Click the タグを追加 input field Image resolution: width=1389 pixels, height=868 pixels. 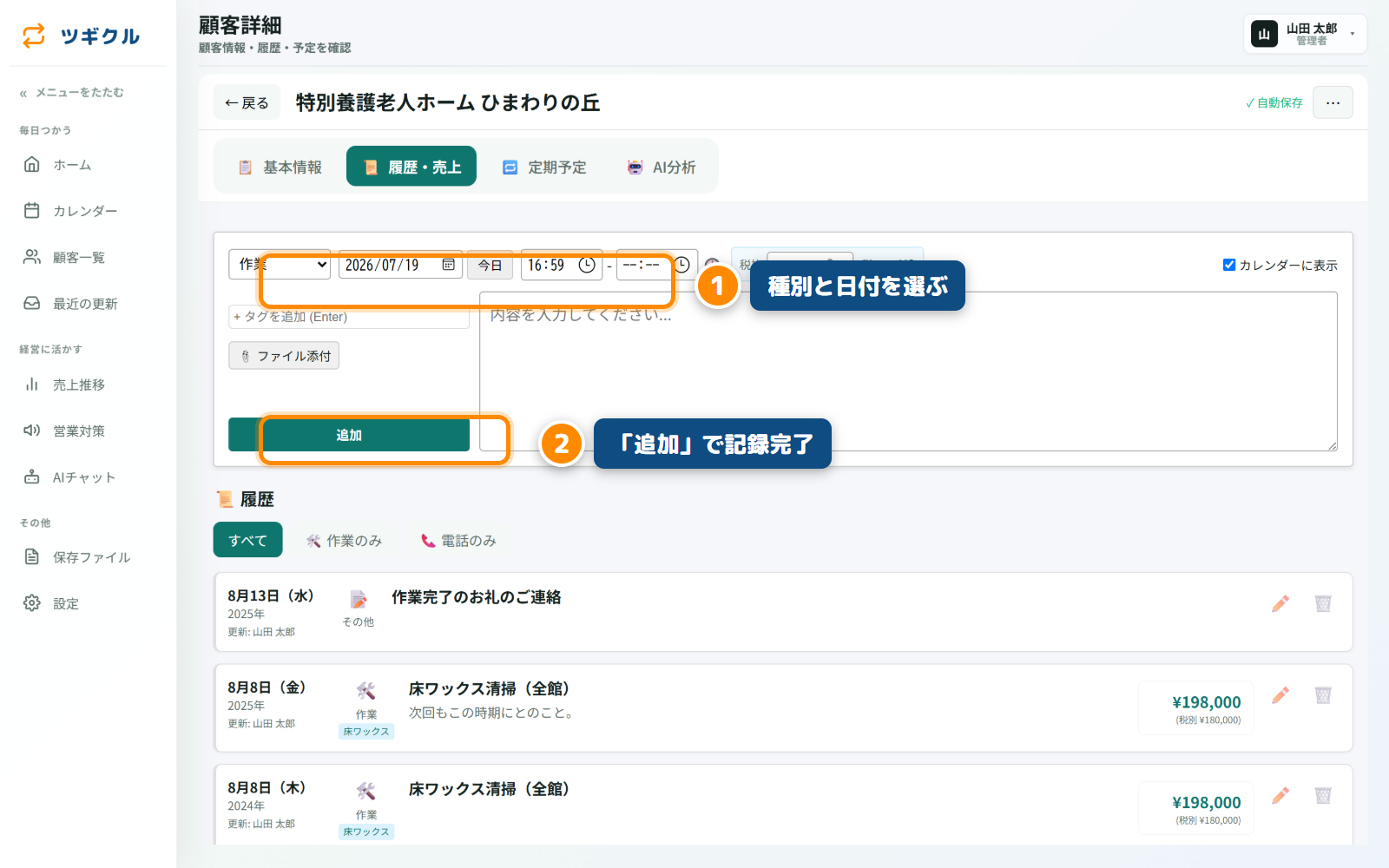pos(348,317)
